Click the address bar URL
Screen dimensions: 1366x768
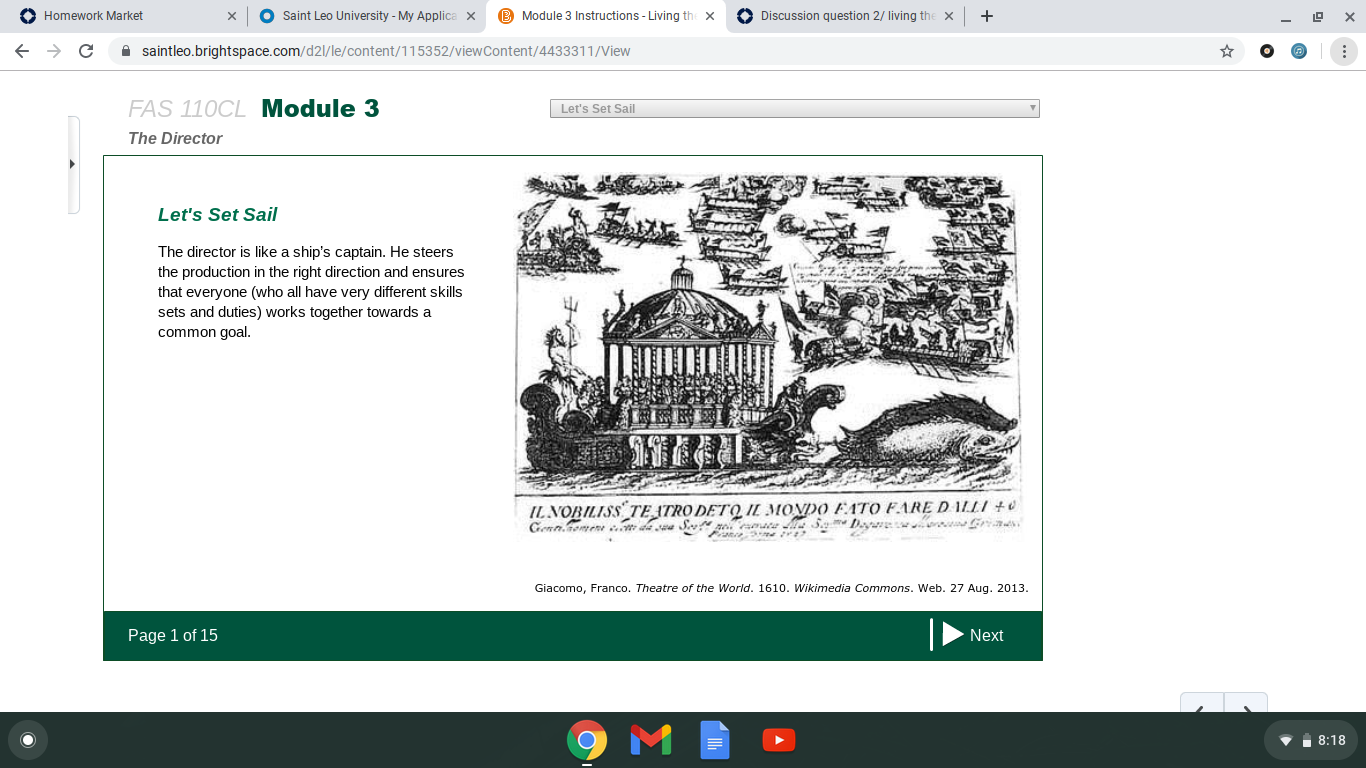386,51
